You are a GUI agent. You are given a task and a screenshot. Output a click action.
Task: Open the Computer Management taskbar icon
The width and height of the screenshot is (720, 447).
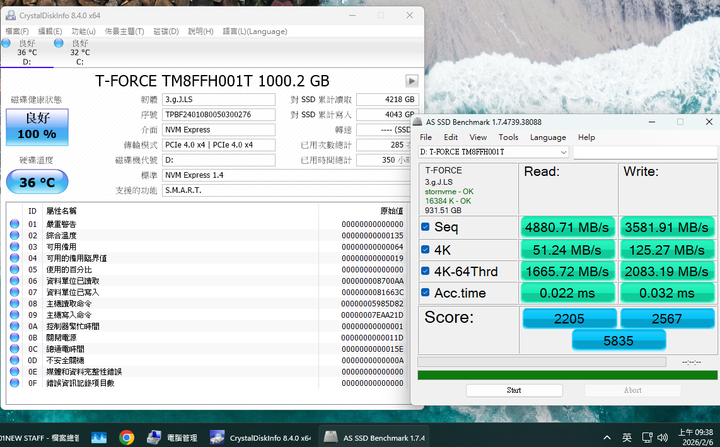click(154, 437)
